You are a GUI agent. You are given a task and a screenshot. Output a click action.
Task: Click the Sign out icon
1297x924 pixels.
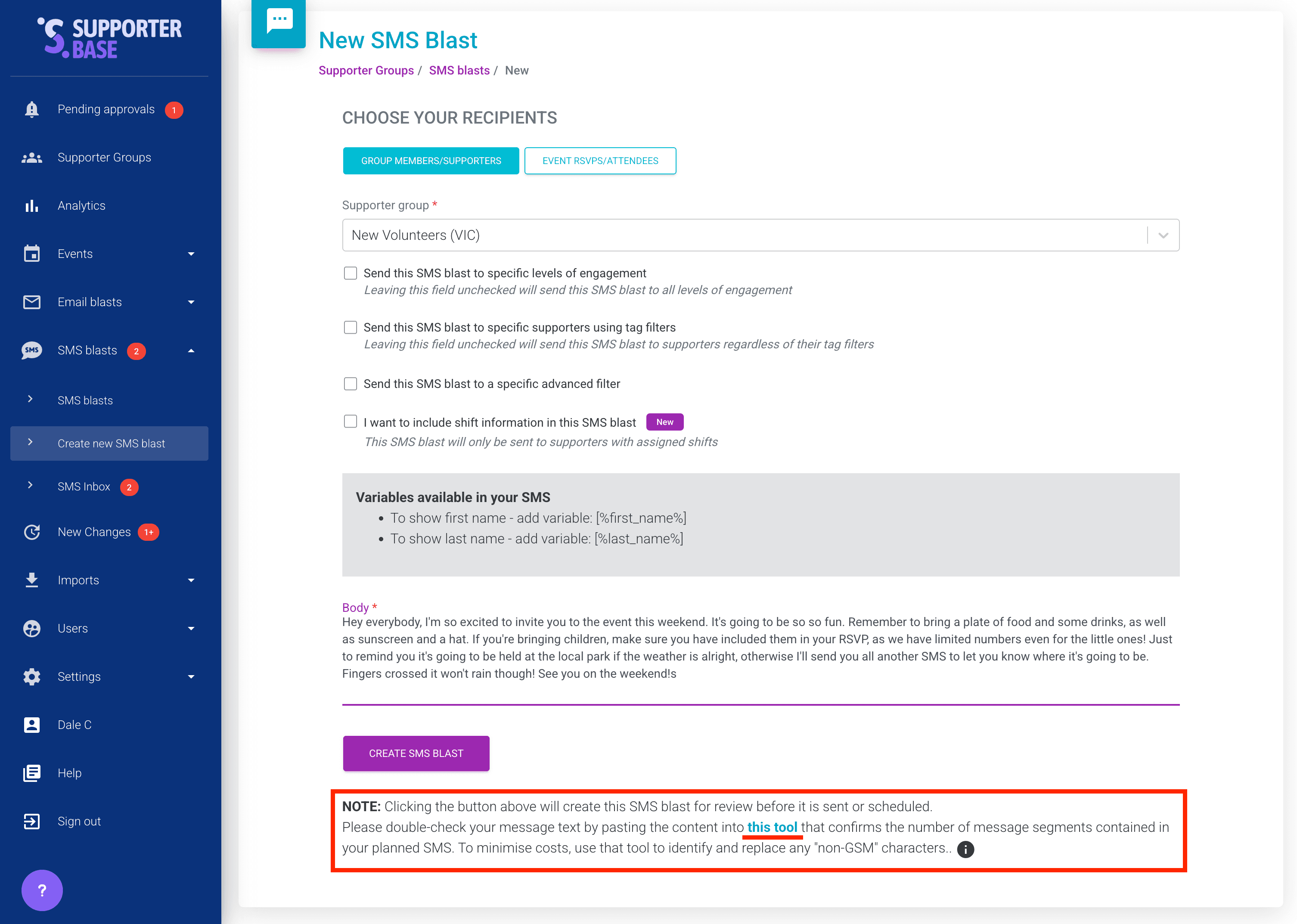[x=32, y=821]
